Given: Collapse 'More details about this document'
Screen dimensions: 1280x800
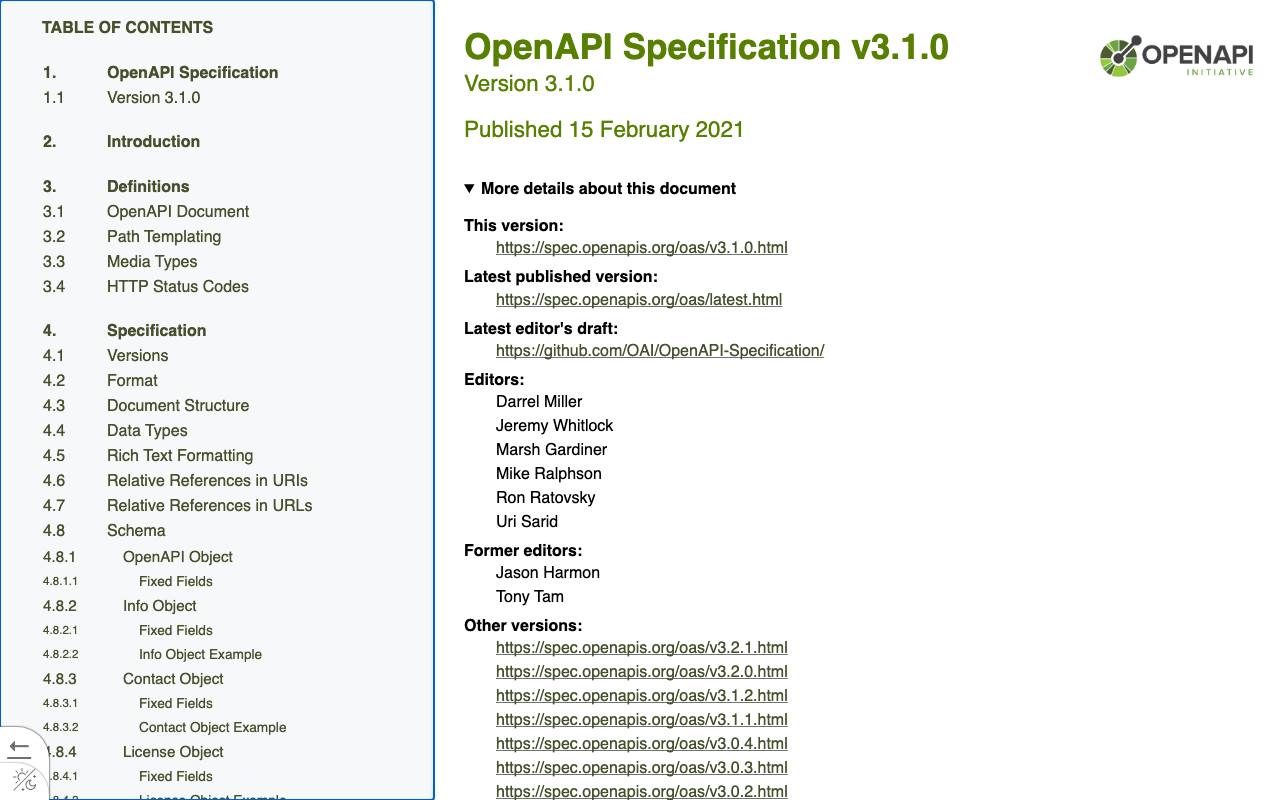Looking at the screenshot, I should click(600, 188).
